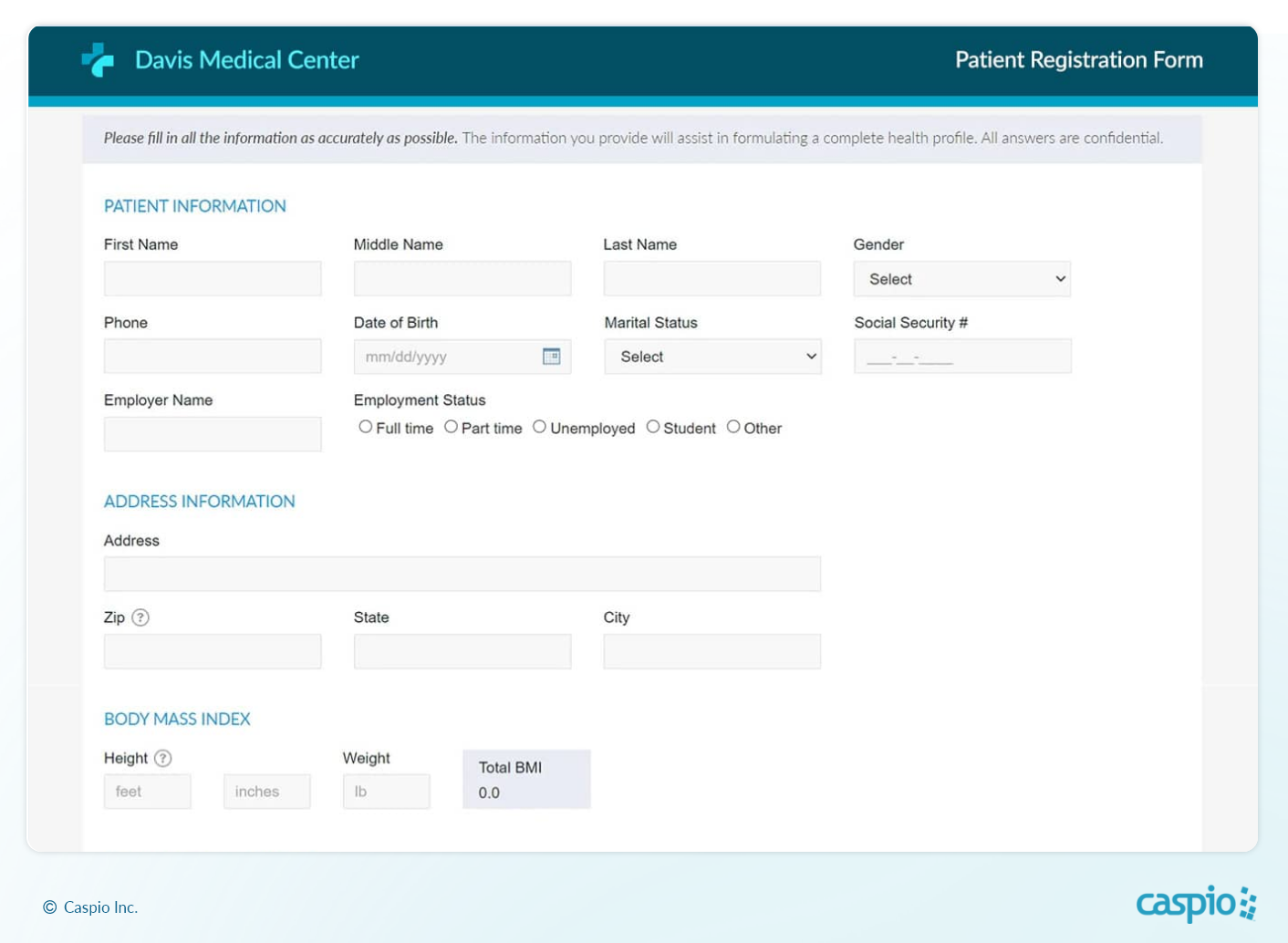Viewport: 1288px width, 943px height.
Task: Click into the Address field
Action: [462, 575]
